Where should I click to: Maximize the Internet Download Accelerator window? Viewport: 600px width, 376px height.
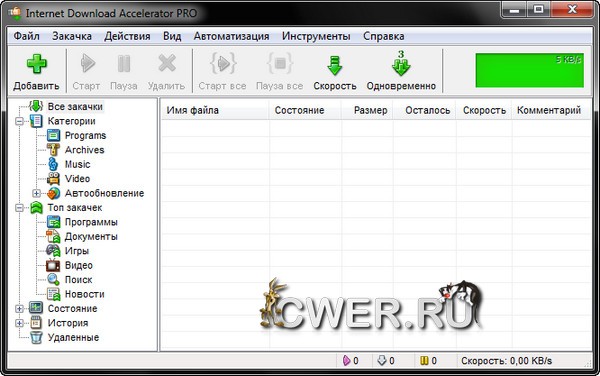pyautogui.click(x=538, y=9)
